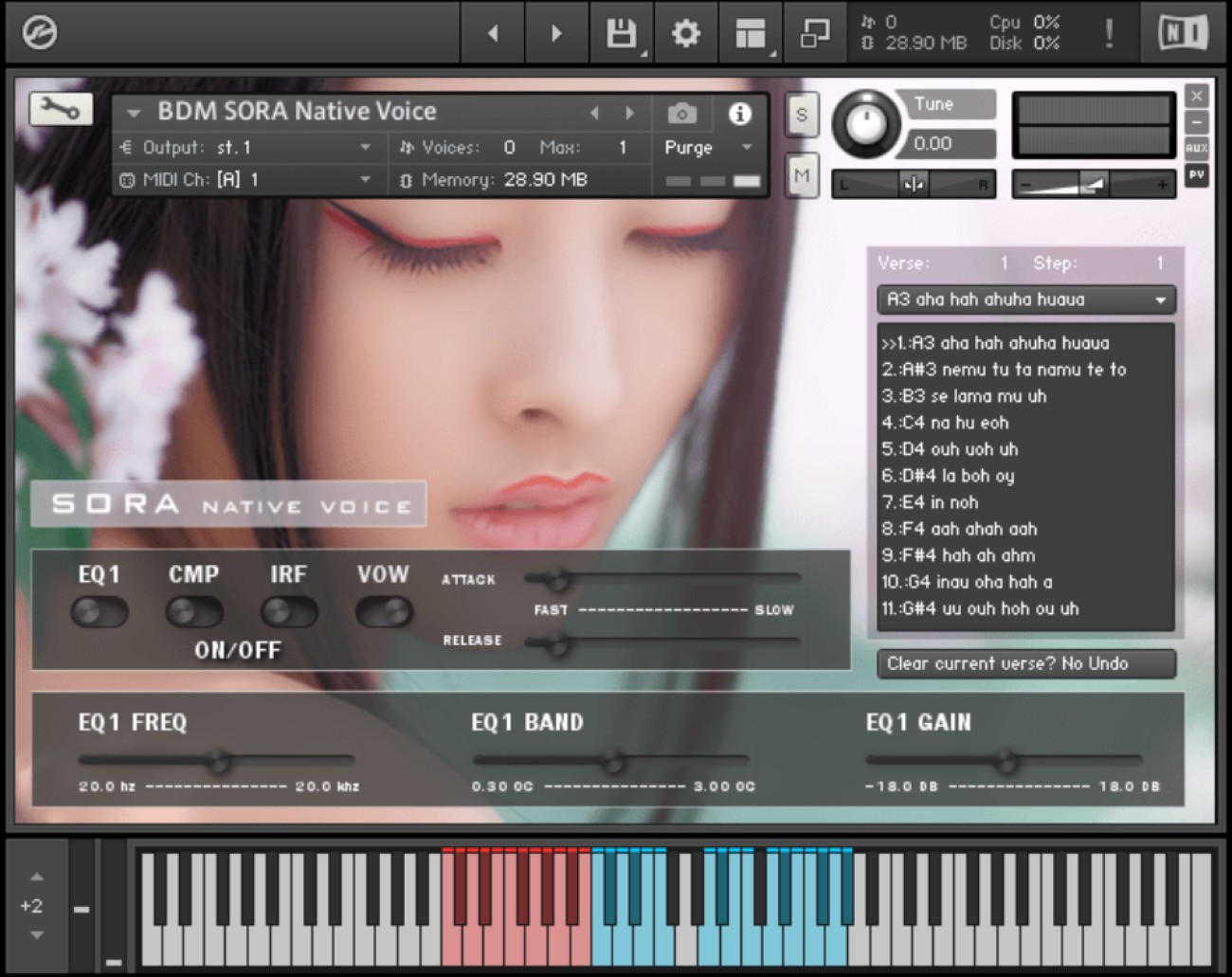The height and width of the screenshot is (977, 1232).
Task: Select phrase 11 G#4 uu ouh hoh ou uh
Action: (x=981, y=608)
